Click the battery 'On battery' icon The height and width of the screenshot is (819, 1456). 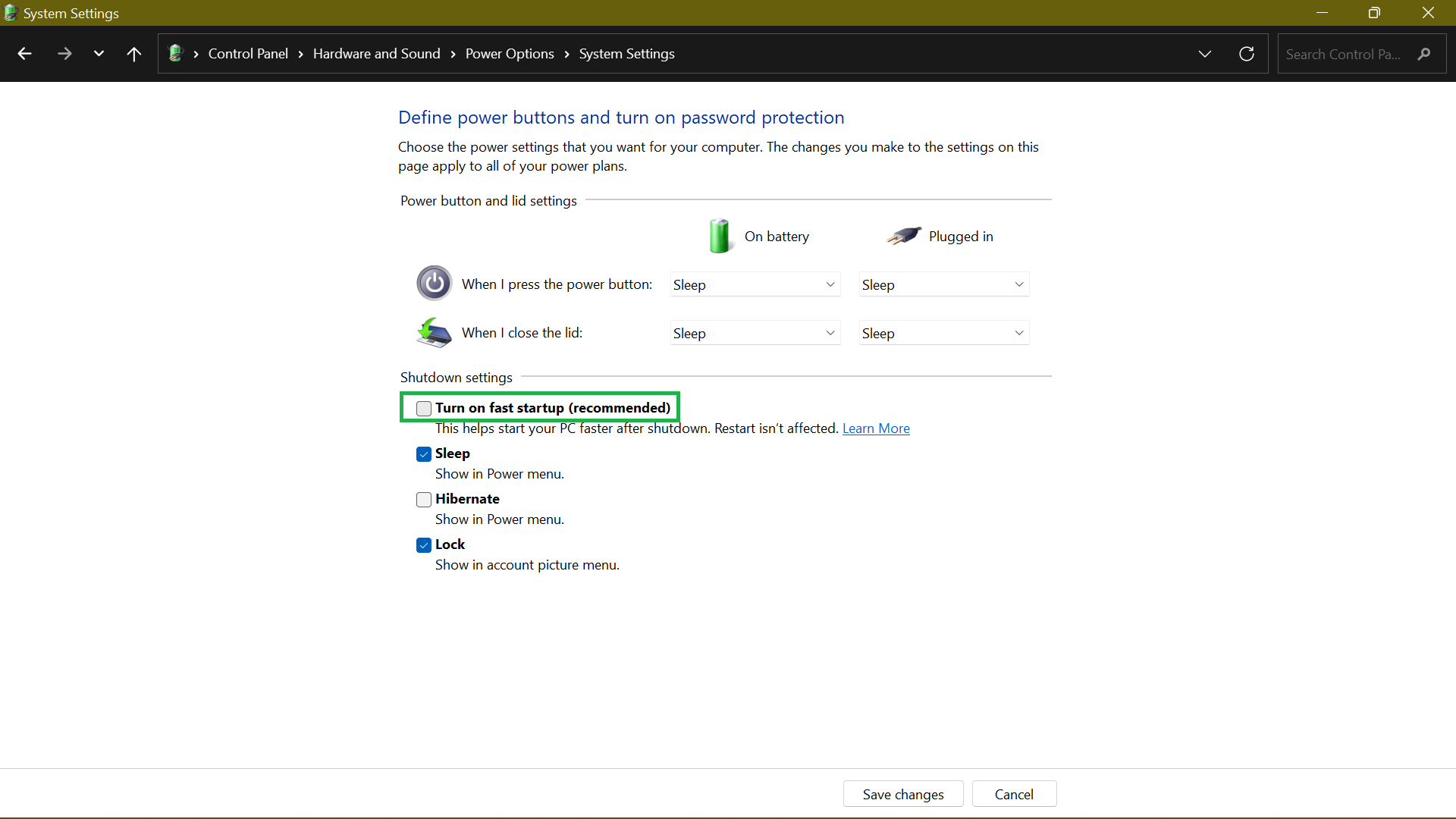coord(719,235)
